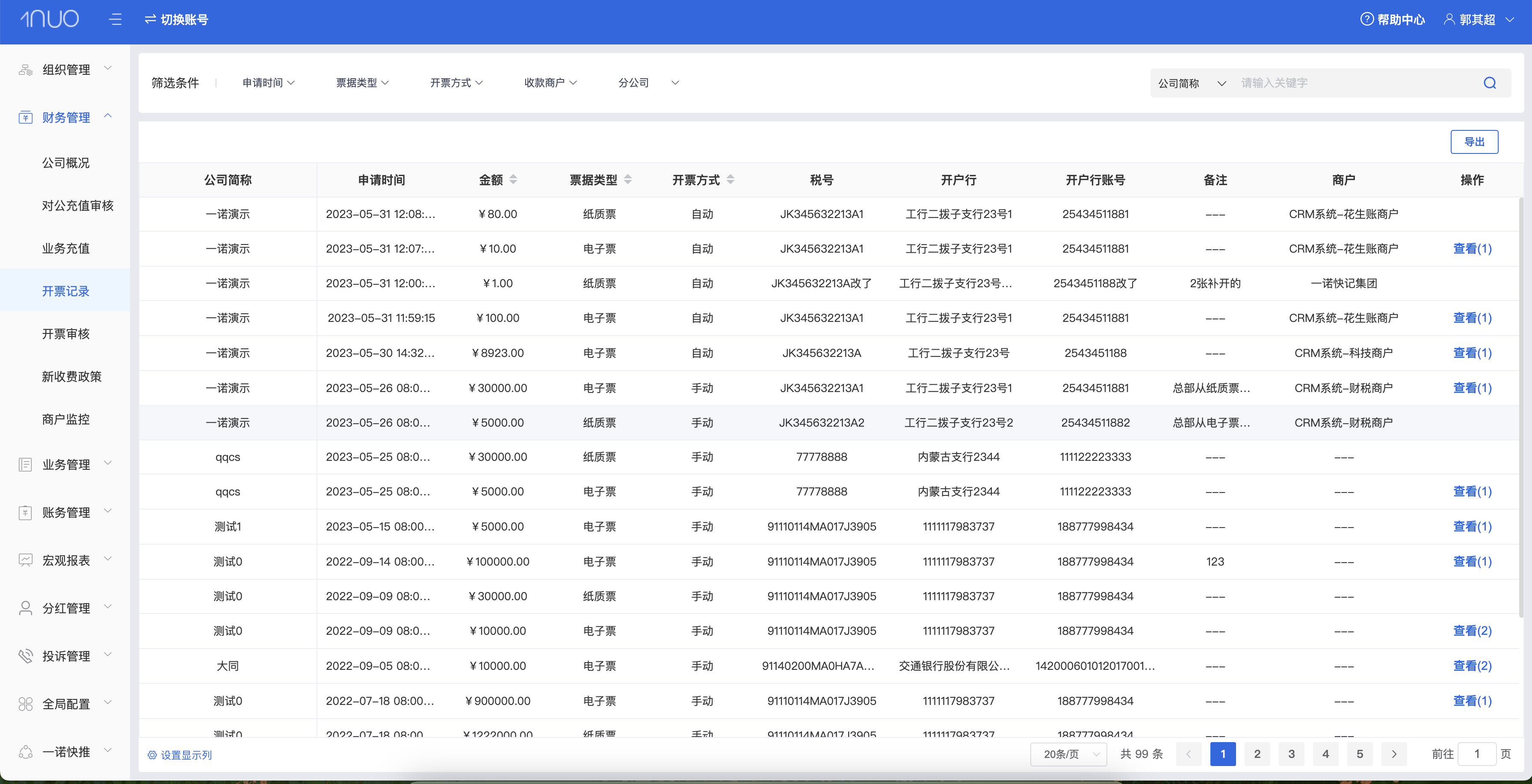Click 查看(1) in 测试1 row
Image resolution: width=1532 pixels, height=784 pixels.
[1472, 527]
